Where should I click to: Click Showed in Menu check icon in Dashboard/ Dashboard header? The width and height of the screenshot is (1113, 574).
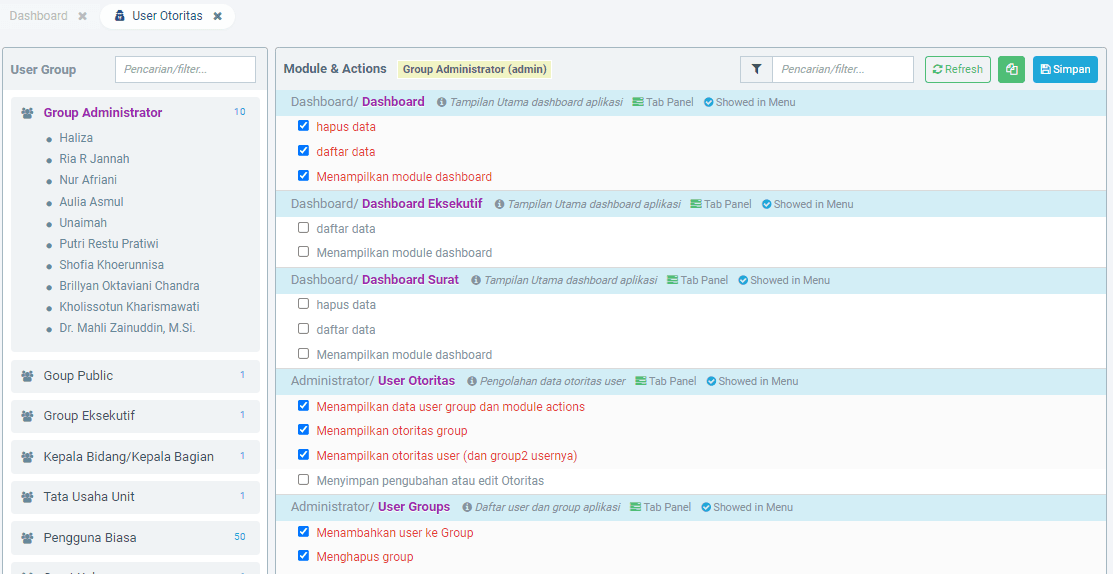(708, 102)
